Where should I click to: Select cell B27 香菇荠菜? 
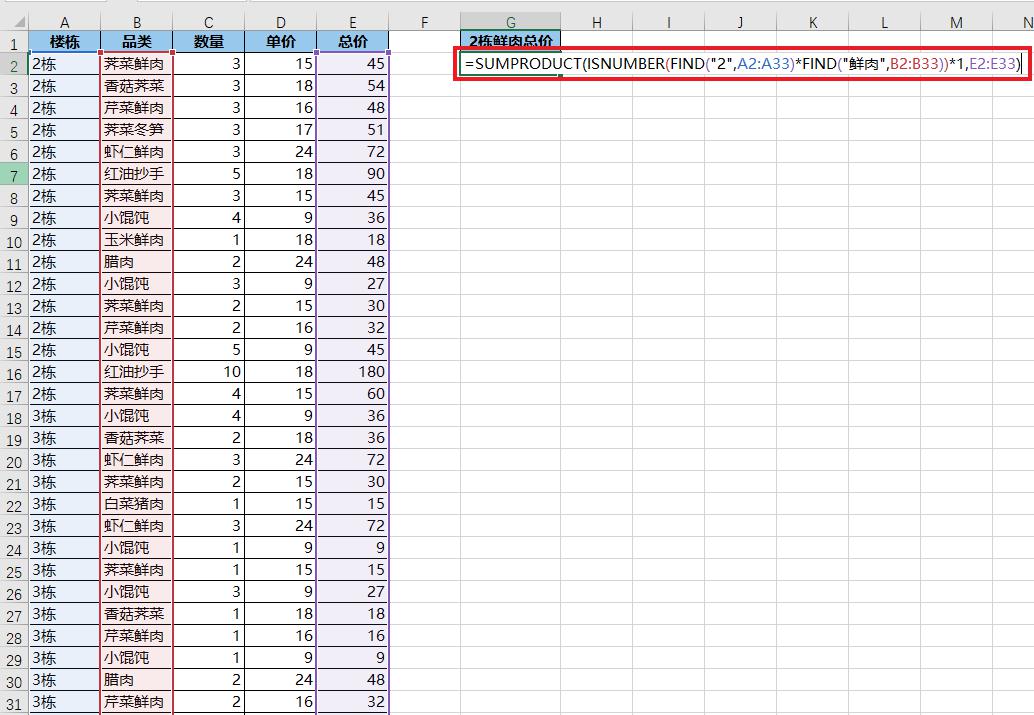click(x=137, y=613)
